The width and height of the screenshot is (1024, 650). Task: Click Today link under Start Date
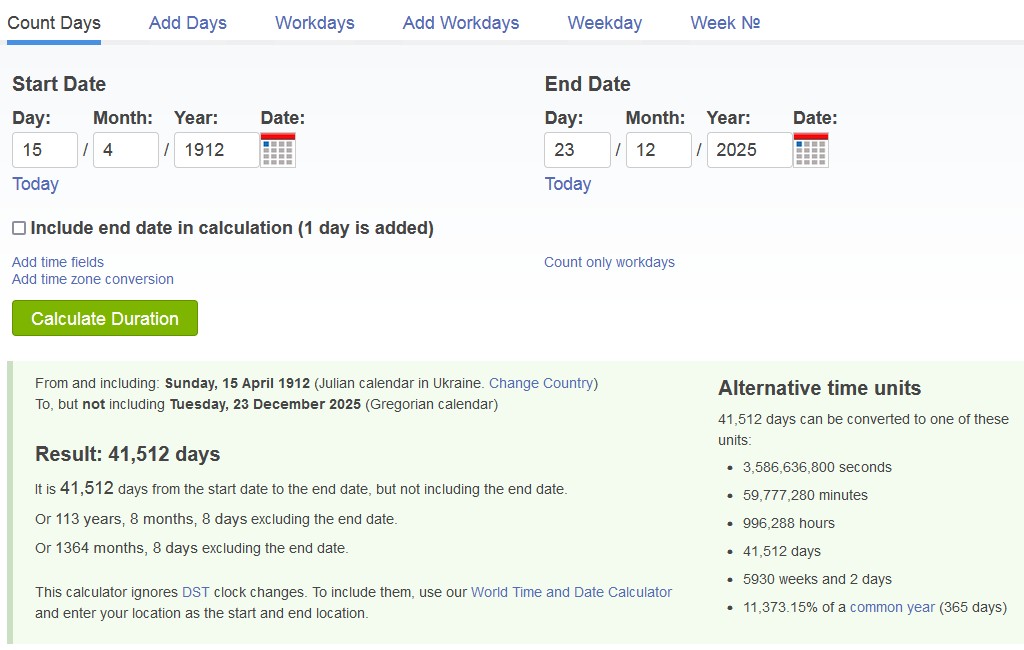(35, 184)
